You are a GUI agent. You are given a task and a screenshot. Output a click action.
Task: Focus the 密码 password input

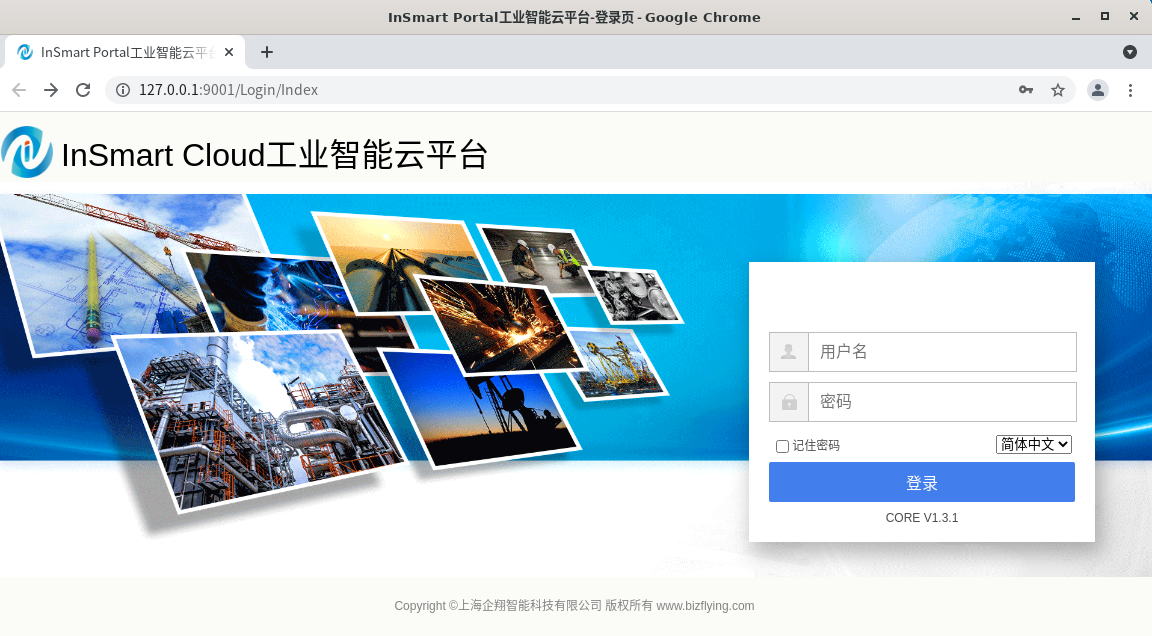tap(942, 402)
